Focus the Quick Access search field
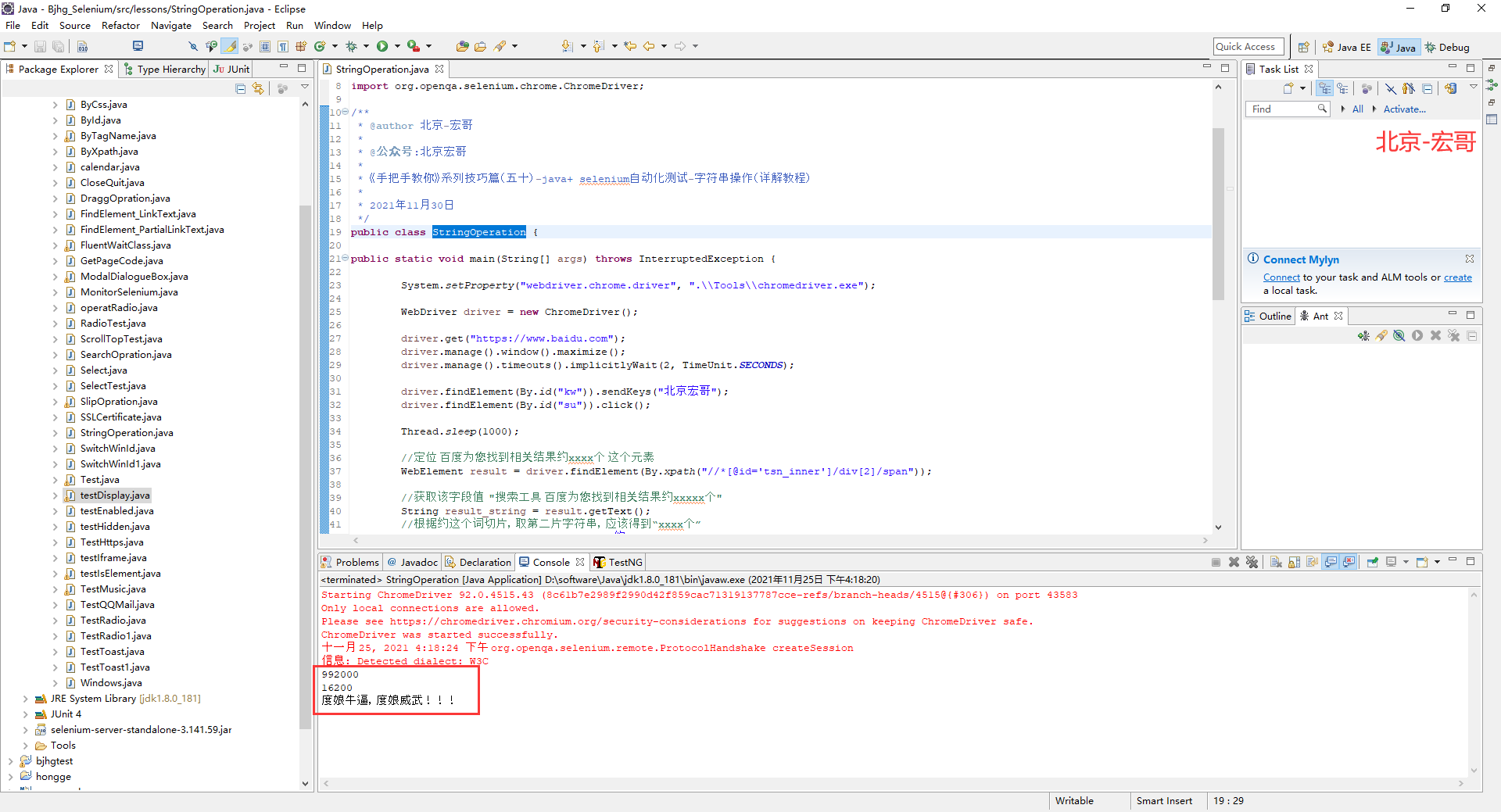 click(1248, 47)
